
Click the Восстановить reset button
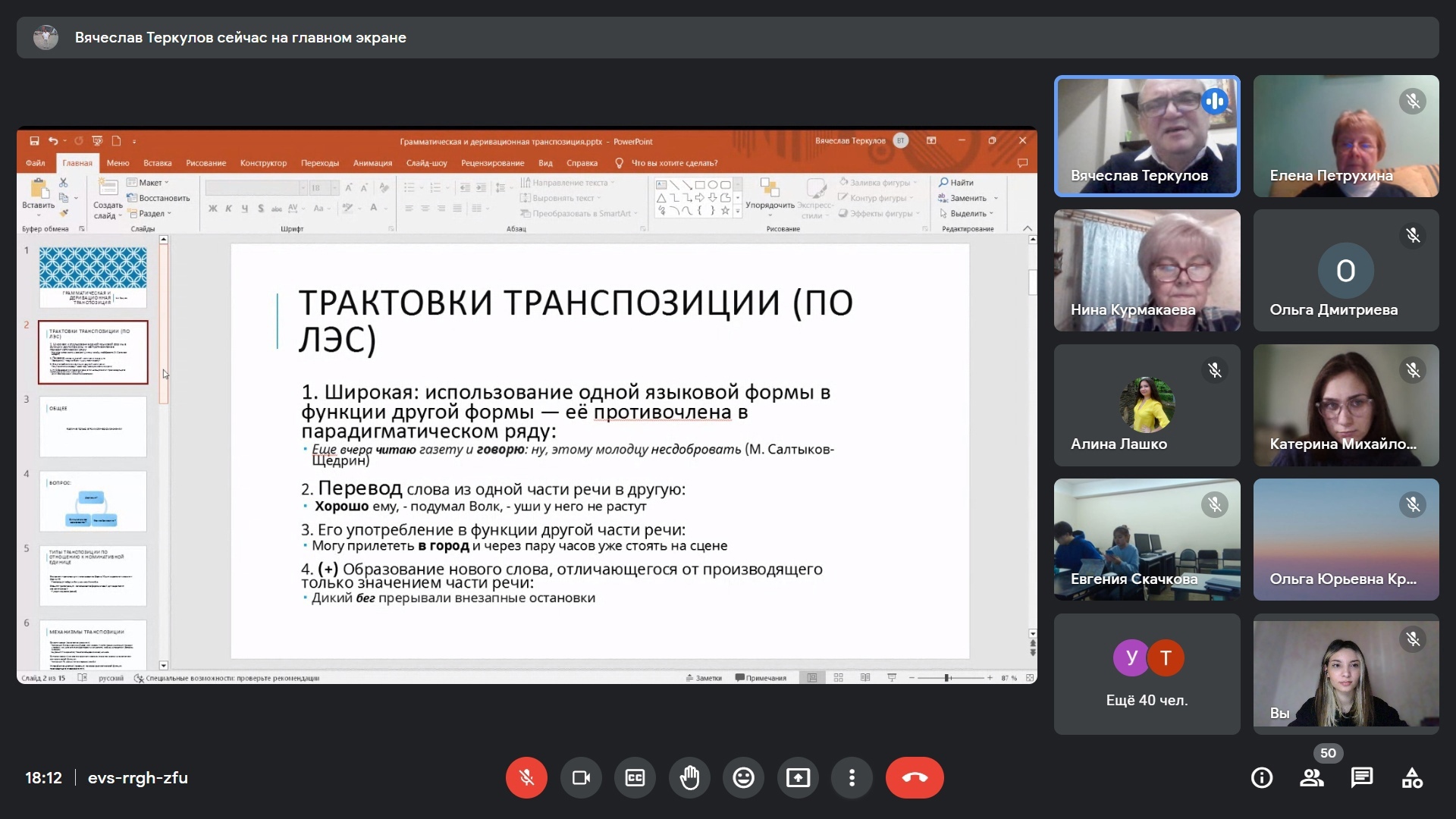(158, 198)
